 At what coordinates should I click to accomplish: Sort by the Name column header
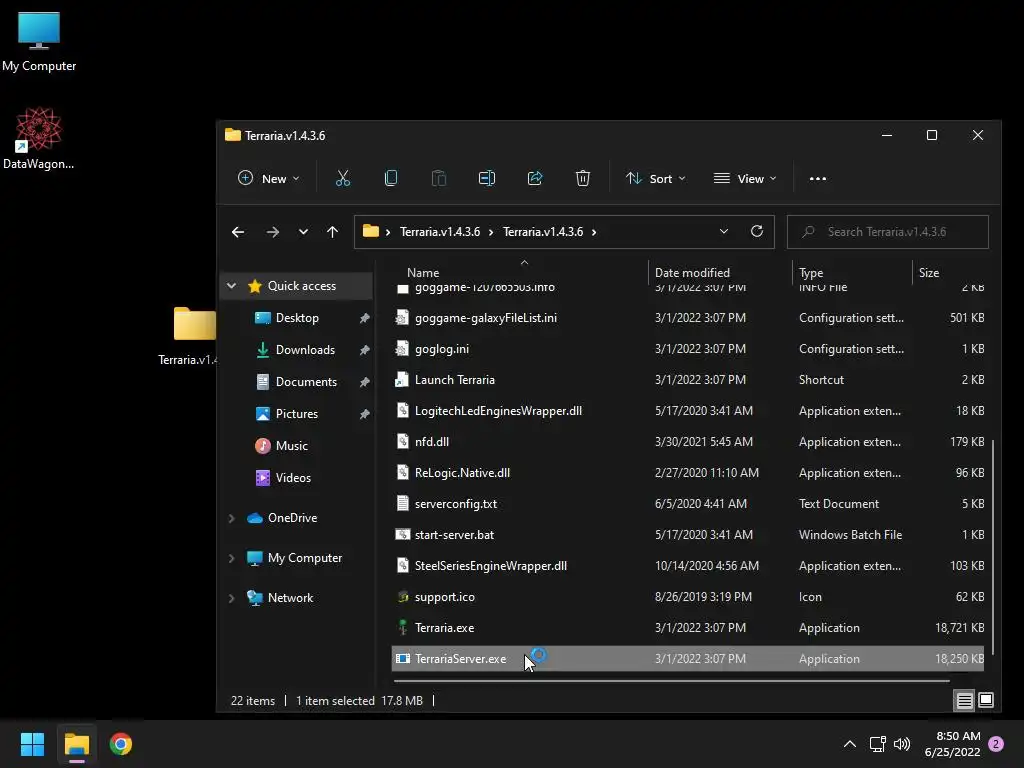pyautogui.click(x=423, y=273)
